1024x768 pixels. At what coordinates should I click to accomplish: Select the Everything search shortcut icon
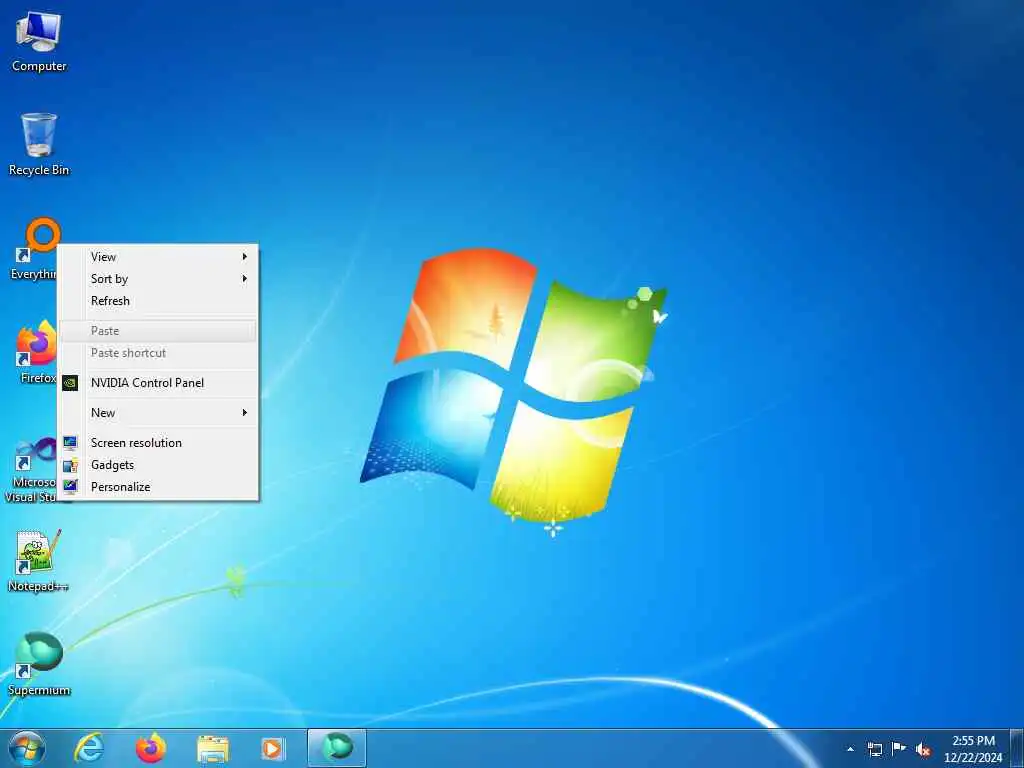click(x=33, y=249)
